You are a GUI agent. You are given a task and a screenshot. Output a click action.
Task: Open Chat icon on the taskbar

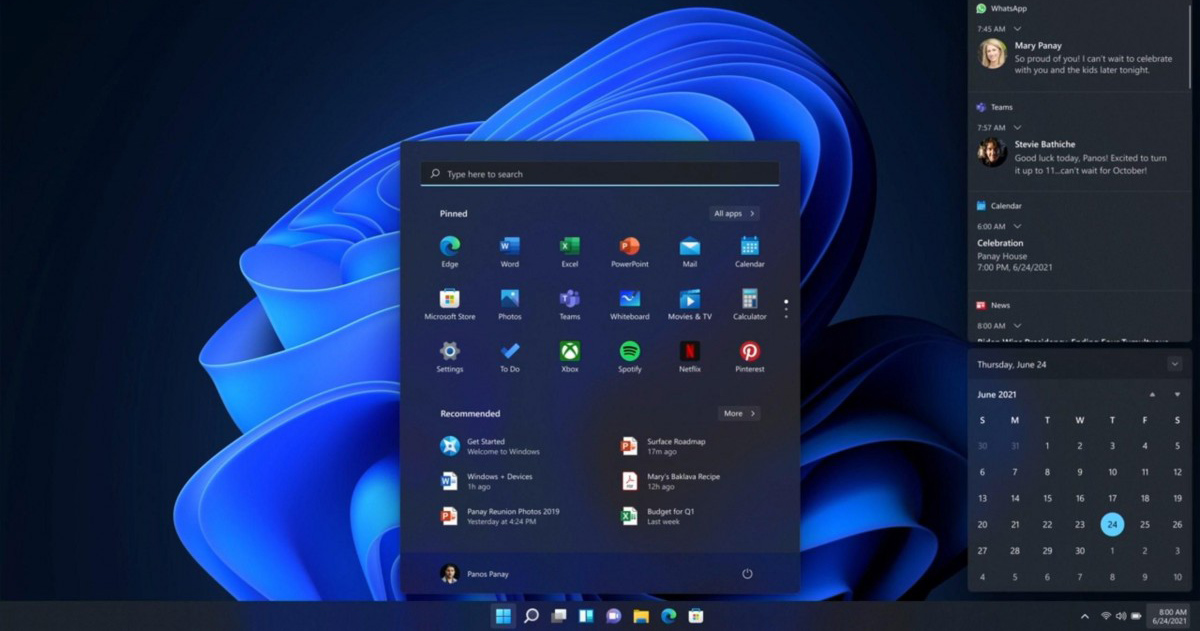coord(614,616)
